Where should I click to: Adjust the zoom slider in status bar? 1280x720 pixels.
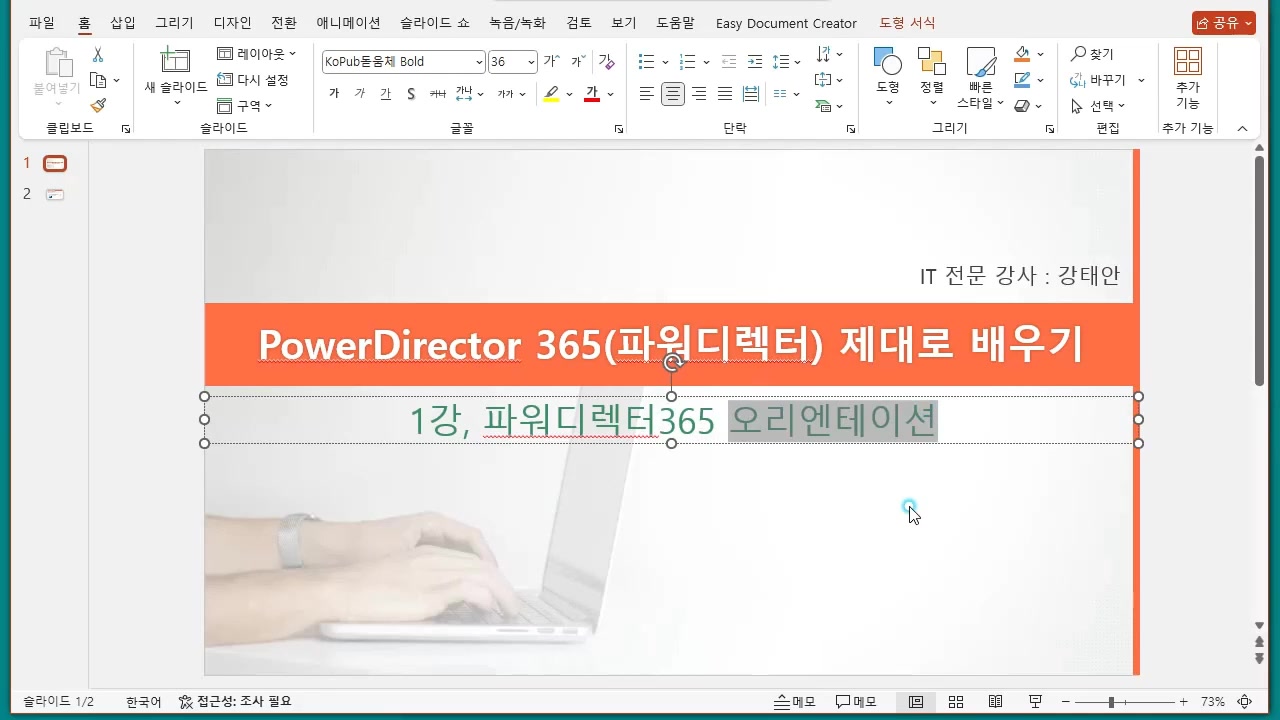(x=1111, y=702)
